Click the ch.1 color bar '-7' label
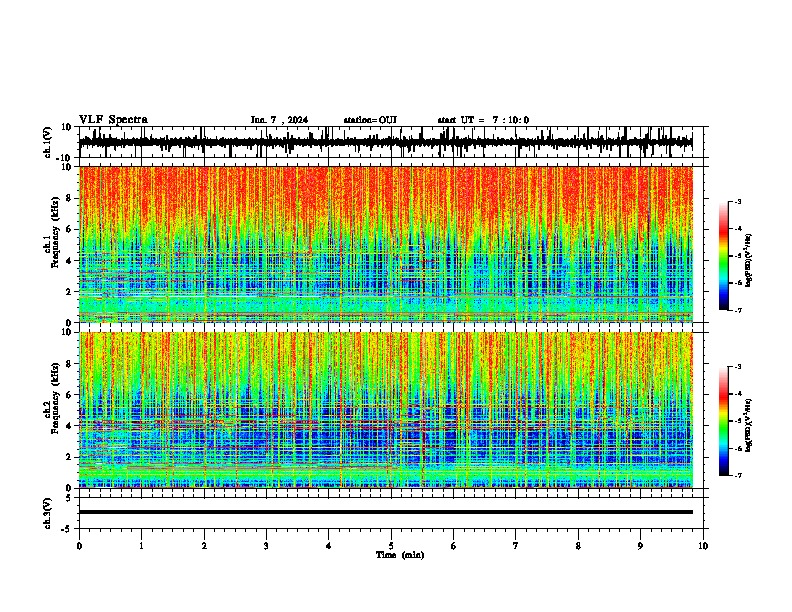The height and width of the screenshot is (612, 792). (x=738, y=310)
